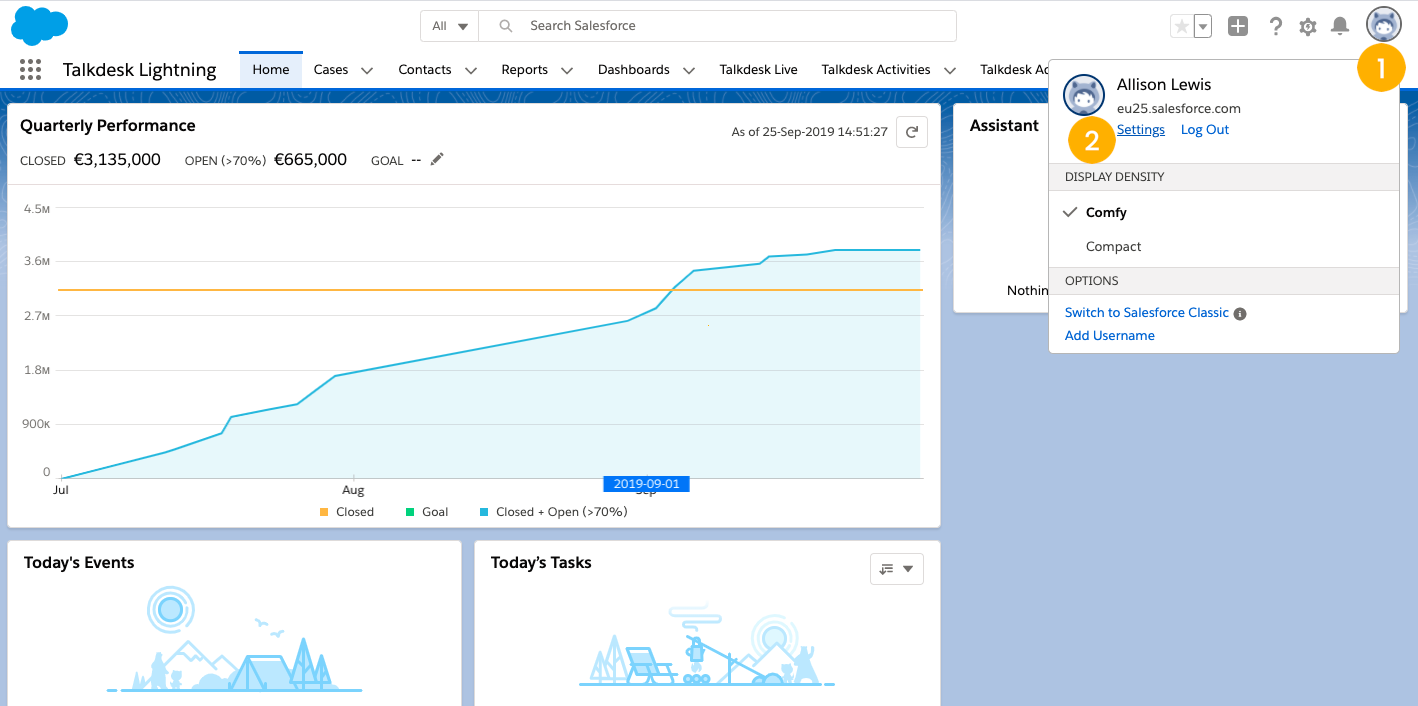Click the eu25.salesforce.com domain text
Viewport: 1418px width, 706px height.
tap(1179, 108)
